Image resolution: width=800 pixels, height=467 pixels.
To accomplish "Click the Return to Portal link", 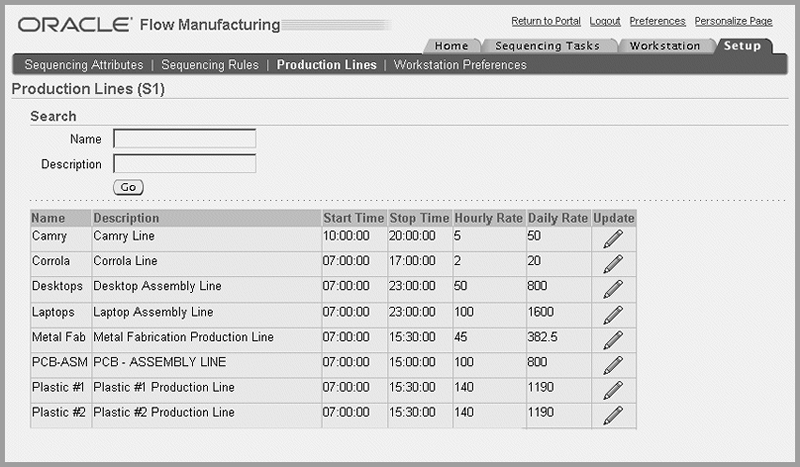I will pyautogui.click(x=546, y=21).
